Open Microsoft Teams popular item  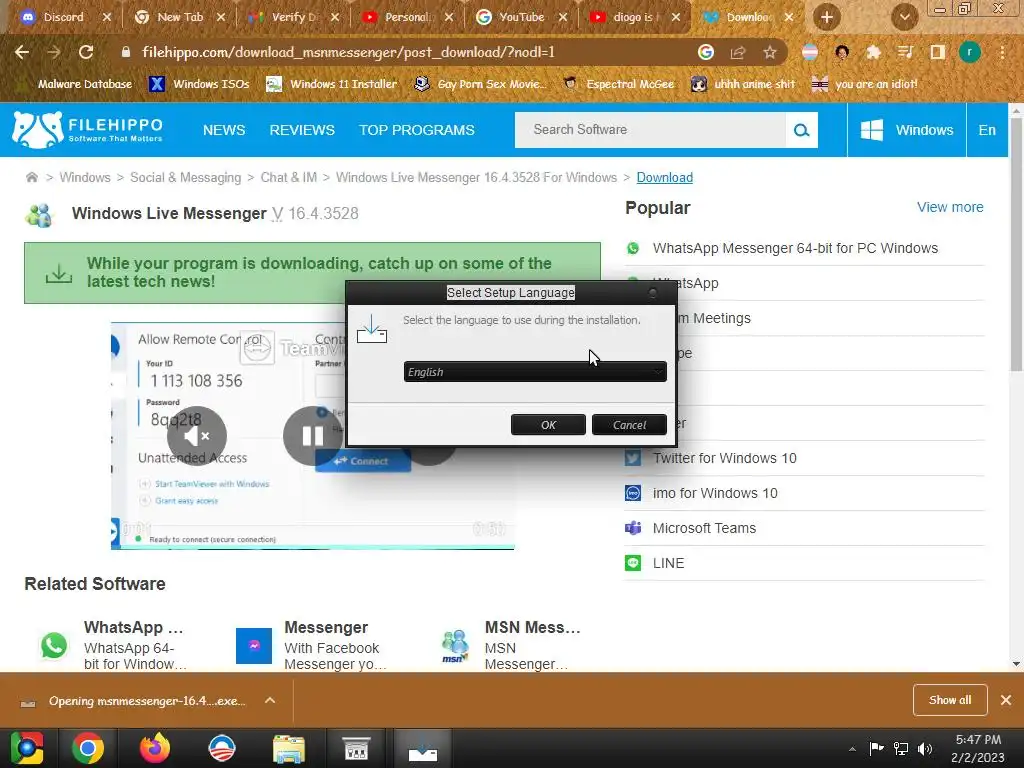(x=704, y=528)
